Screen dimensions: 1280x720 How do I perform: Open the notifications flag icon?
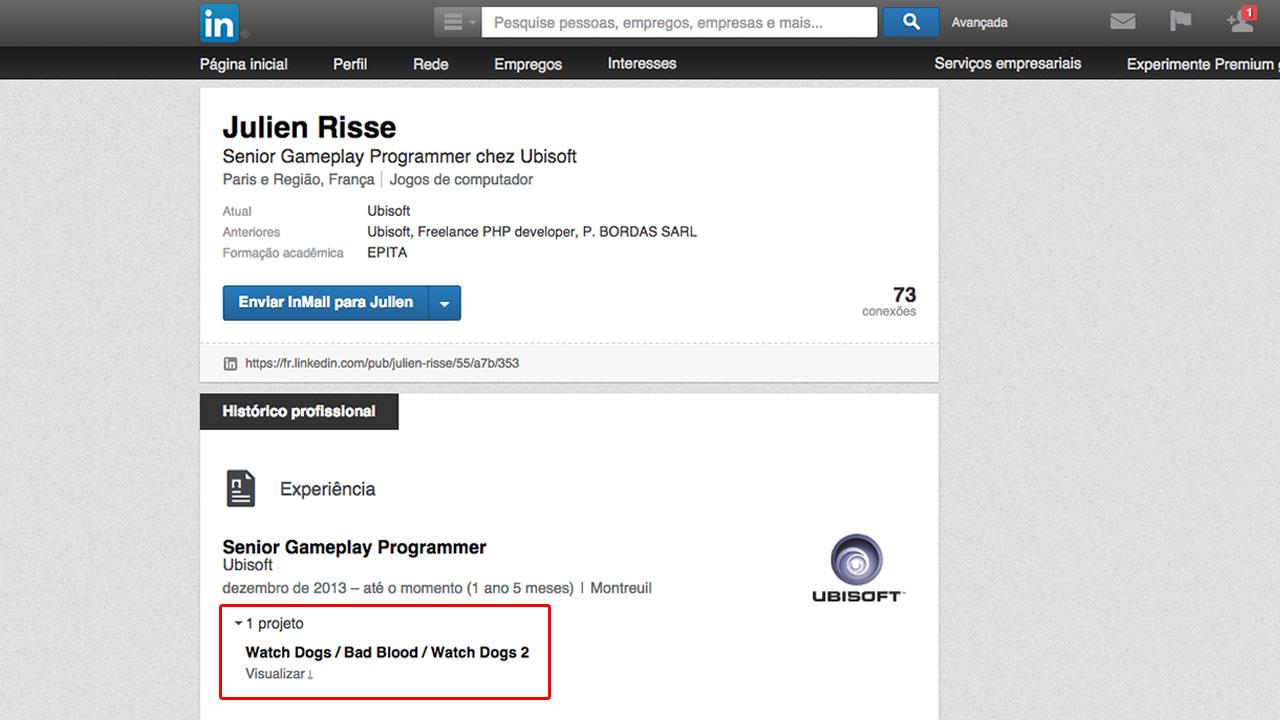(x=1180, y=21)
